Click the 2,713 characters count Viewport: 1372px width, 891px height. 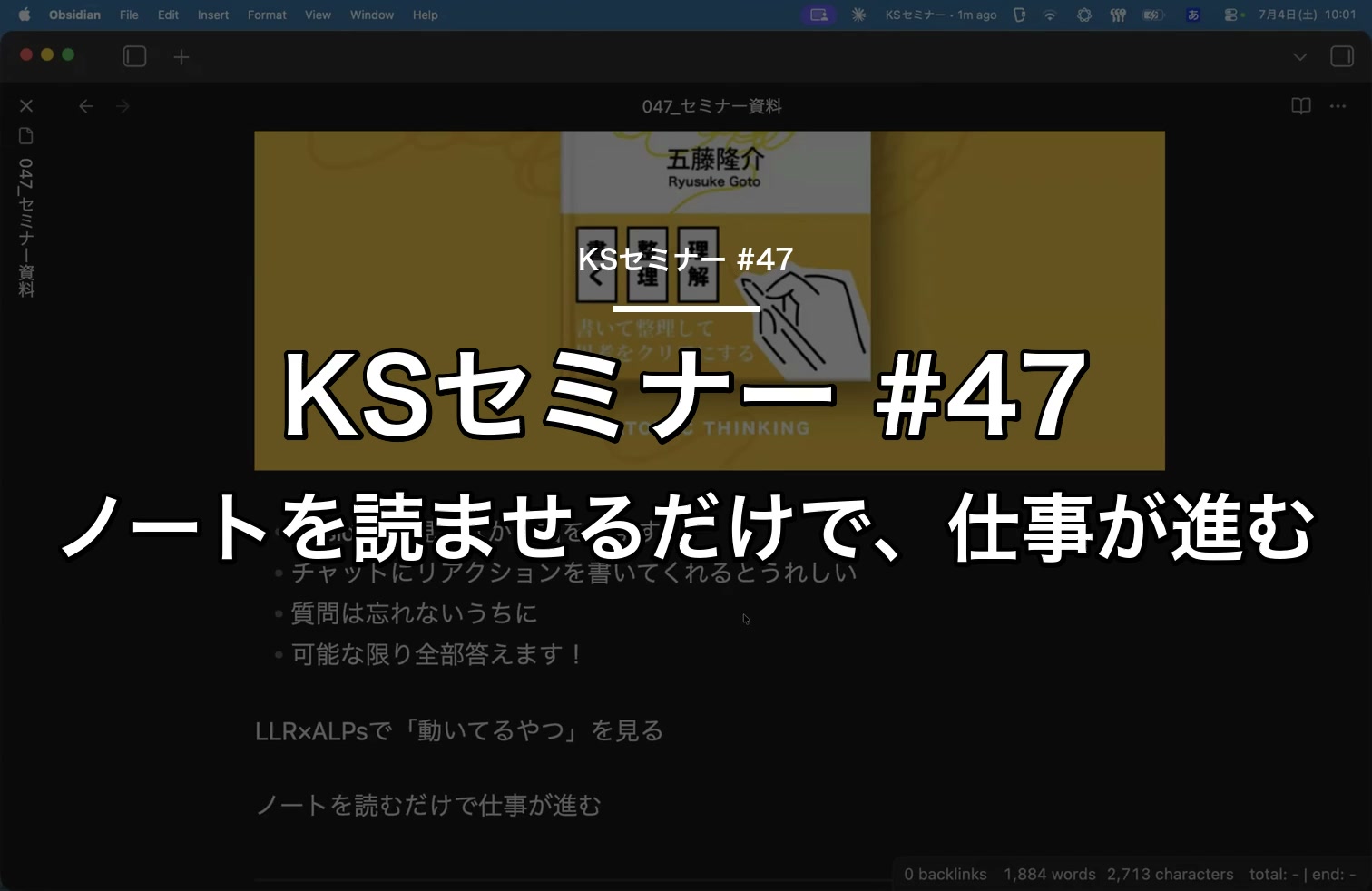[1170, 875]
